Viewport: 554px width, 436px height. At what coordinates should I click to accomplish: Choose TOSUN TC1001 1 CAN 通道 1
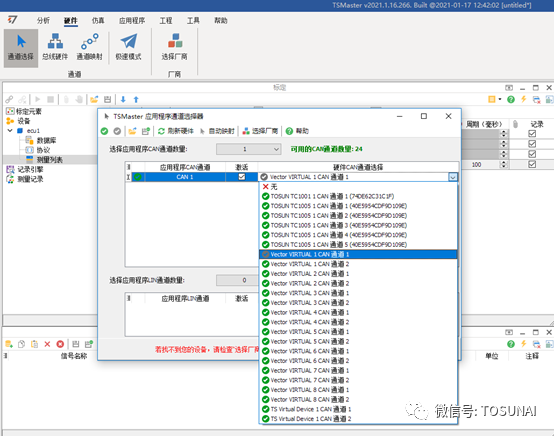358,196
